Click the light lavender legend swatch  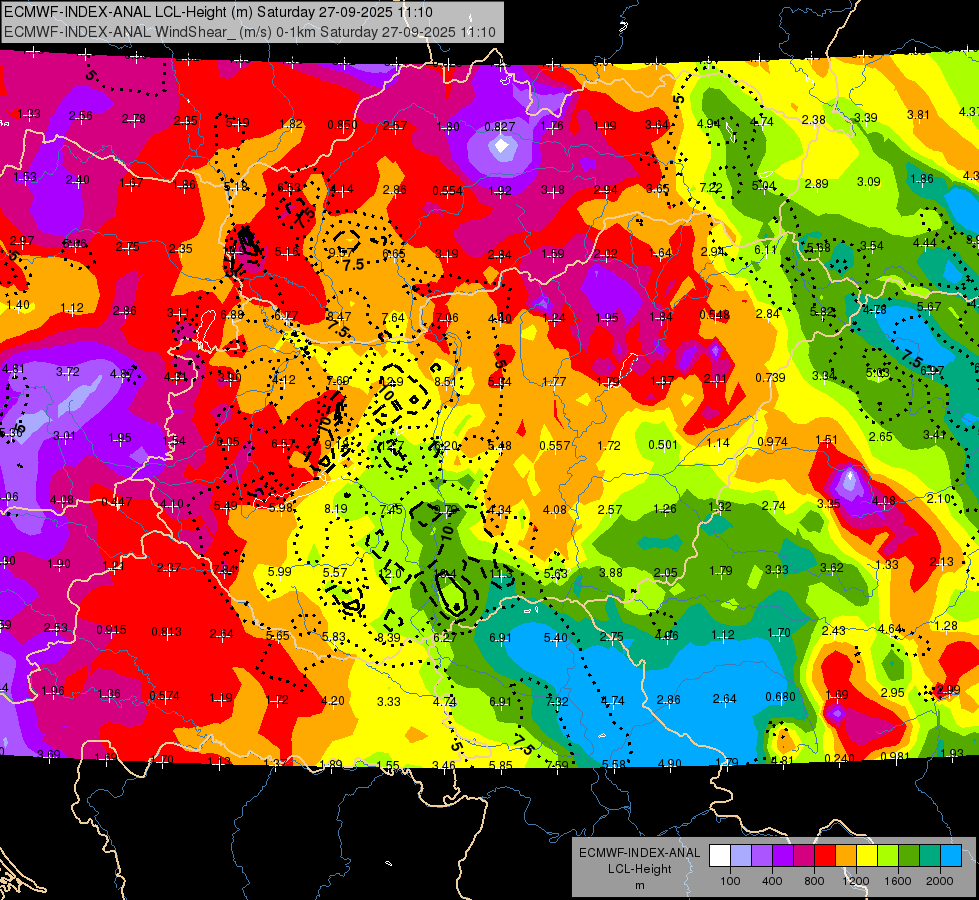click(741, 856)
